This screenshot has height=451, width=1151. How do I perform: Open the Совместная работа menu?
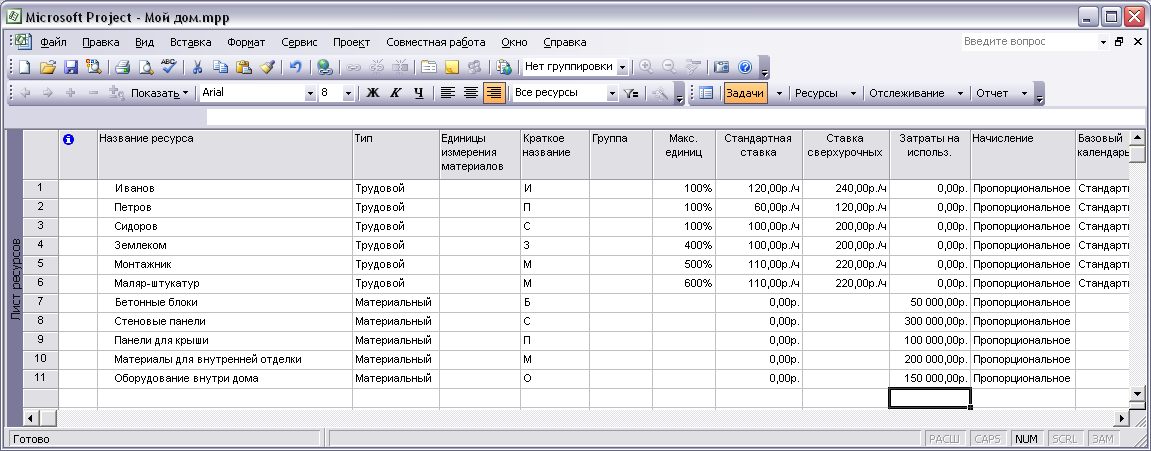click(435, 43)
